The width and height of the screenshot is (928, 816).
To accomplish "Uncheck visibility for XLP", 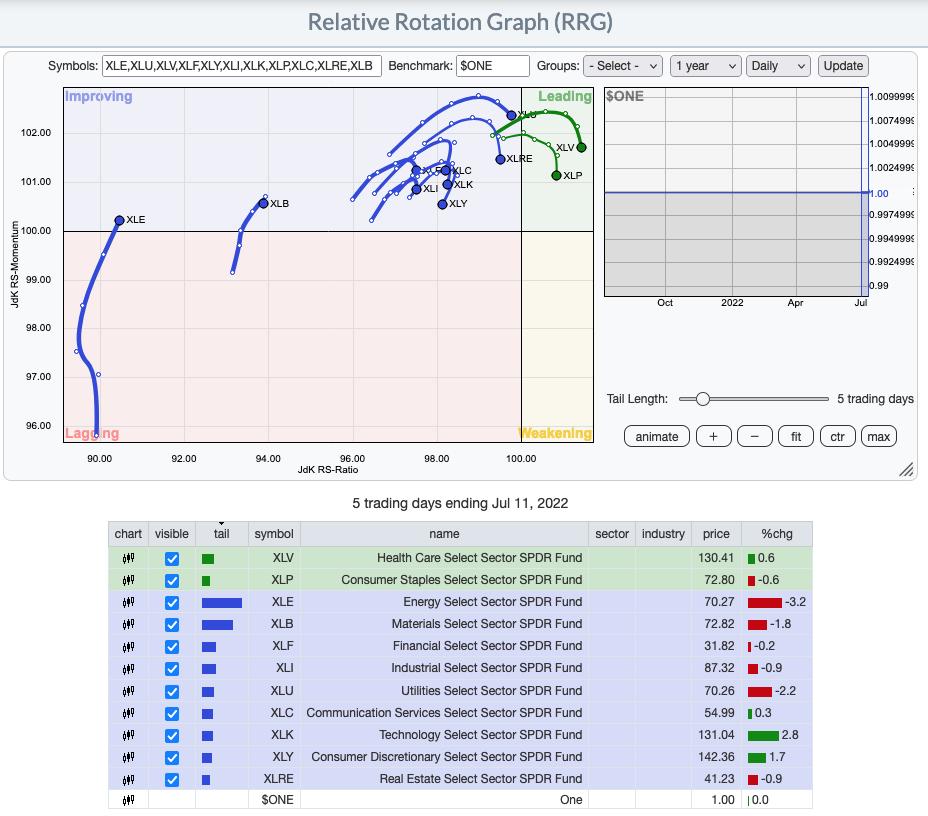I will click(x=172, y=580).
